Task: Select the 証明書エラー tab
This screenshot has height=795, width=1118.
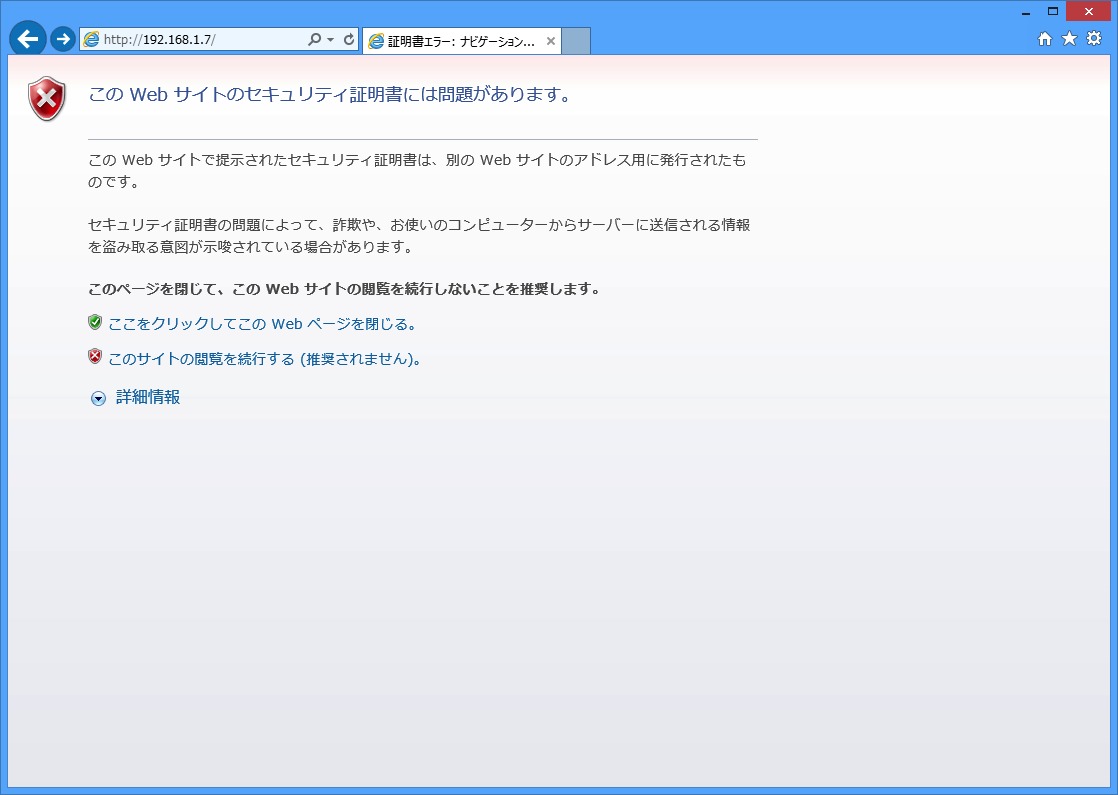Action: (451, 42)
